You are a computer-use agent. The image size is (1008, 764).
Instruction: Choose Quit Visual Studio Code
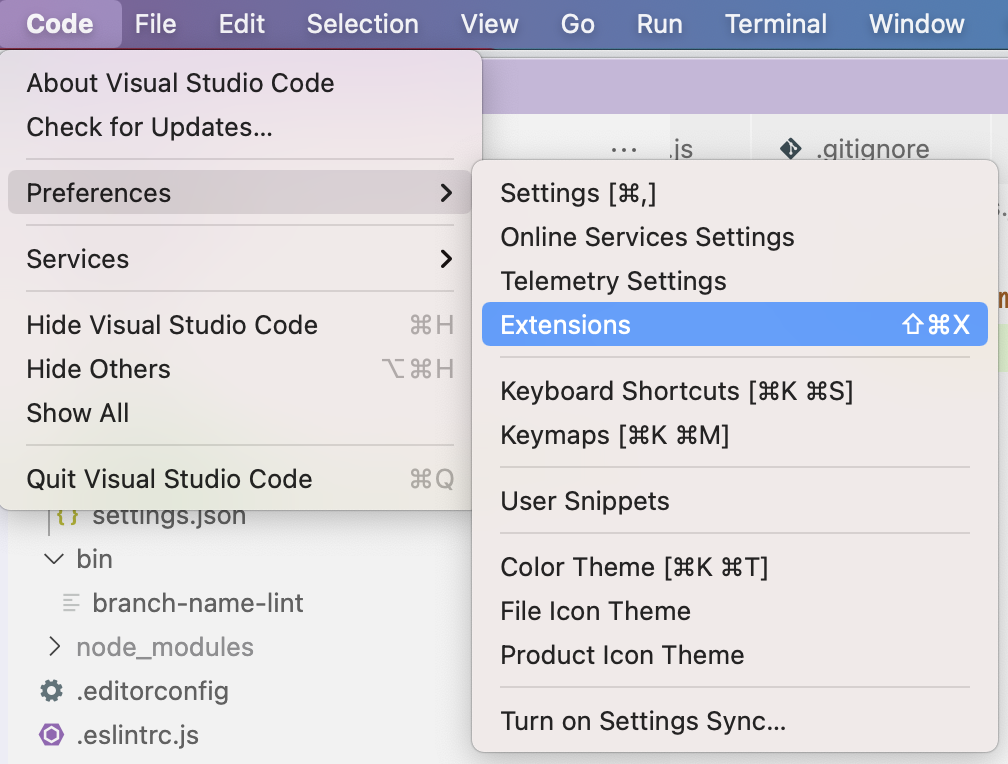[240, 478]
